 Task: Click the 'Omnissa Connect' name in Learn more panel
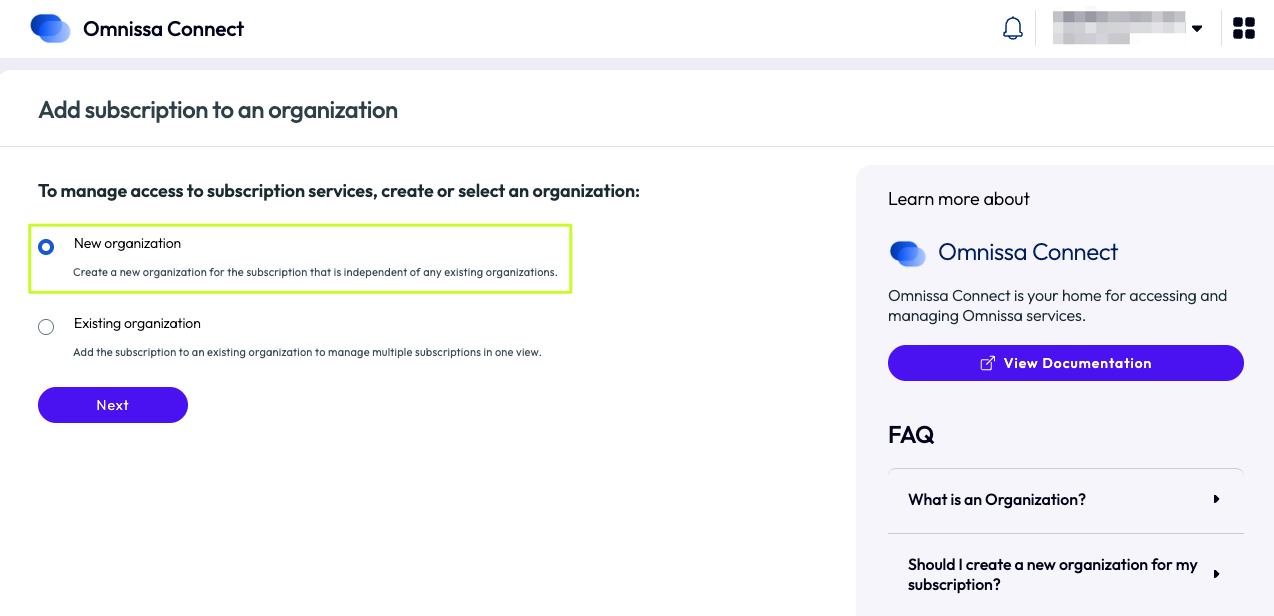pos(1027,253)
